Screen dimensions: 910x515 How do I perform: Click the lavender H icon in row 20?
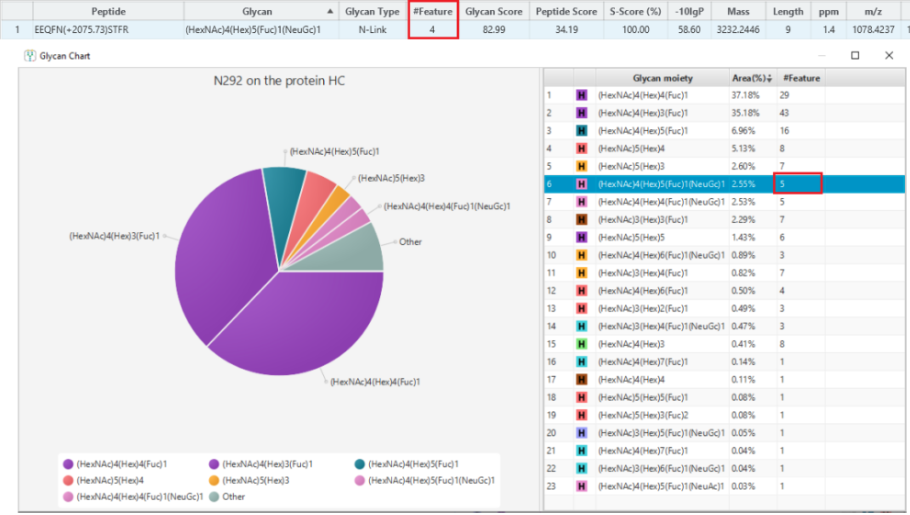581,433
